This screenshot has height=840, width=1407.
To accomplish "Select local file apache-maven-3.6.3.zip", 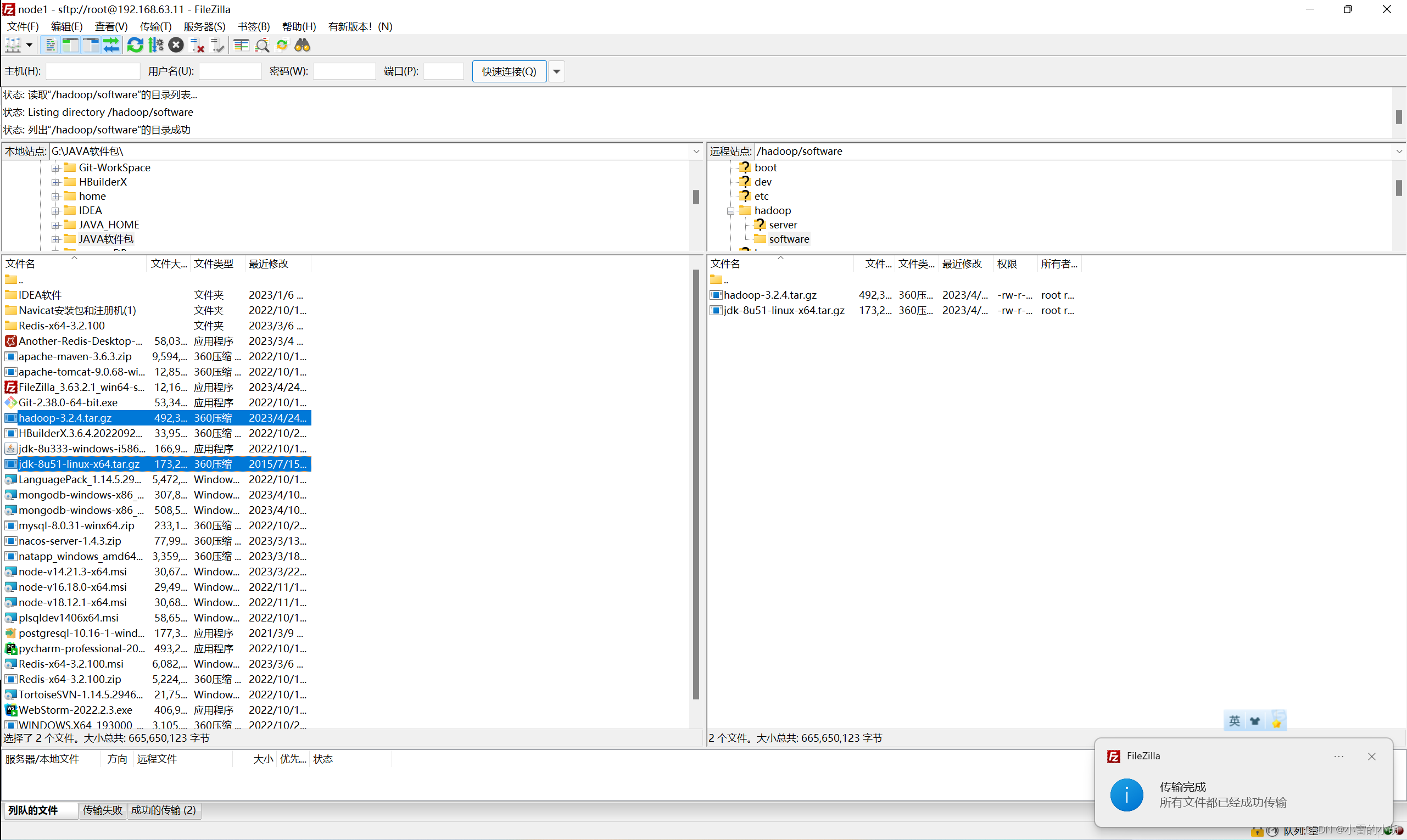I will tap(158, 357).
